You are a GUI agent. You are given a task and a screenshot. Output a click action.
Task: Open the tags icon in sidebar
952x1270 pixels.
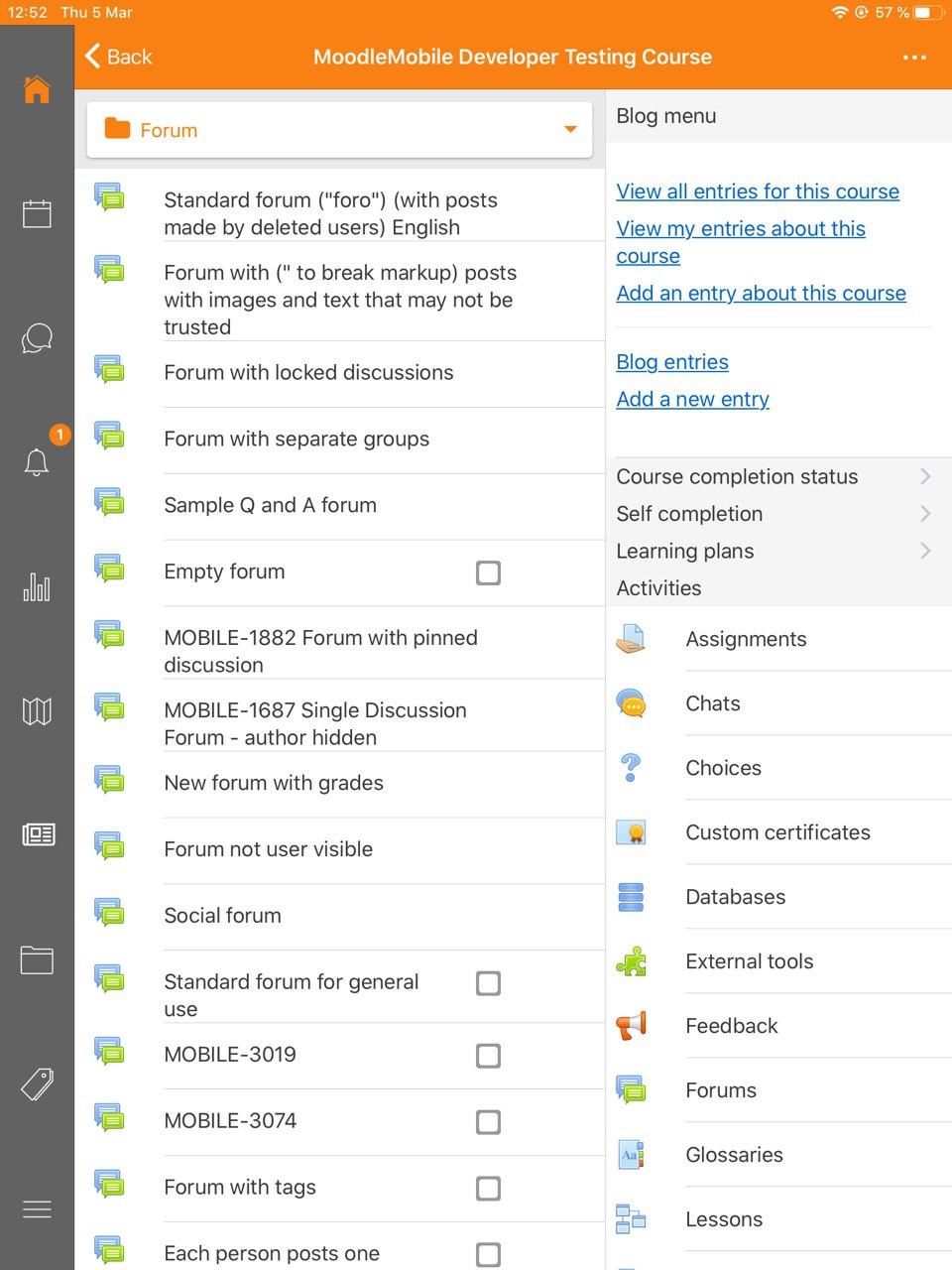point(37,1084)
